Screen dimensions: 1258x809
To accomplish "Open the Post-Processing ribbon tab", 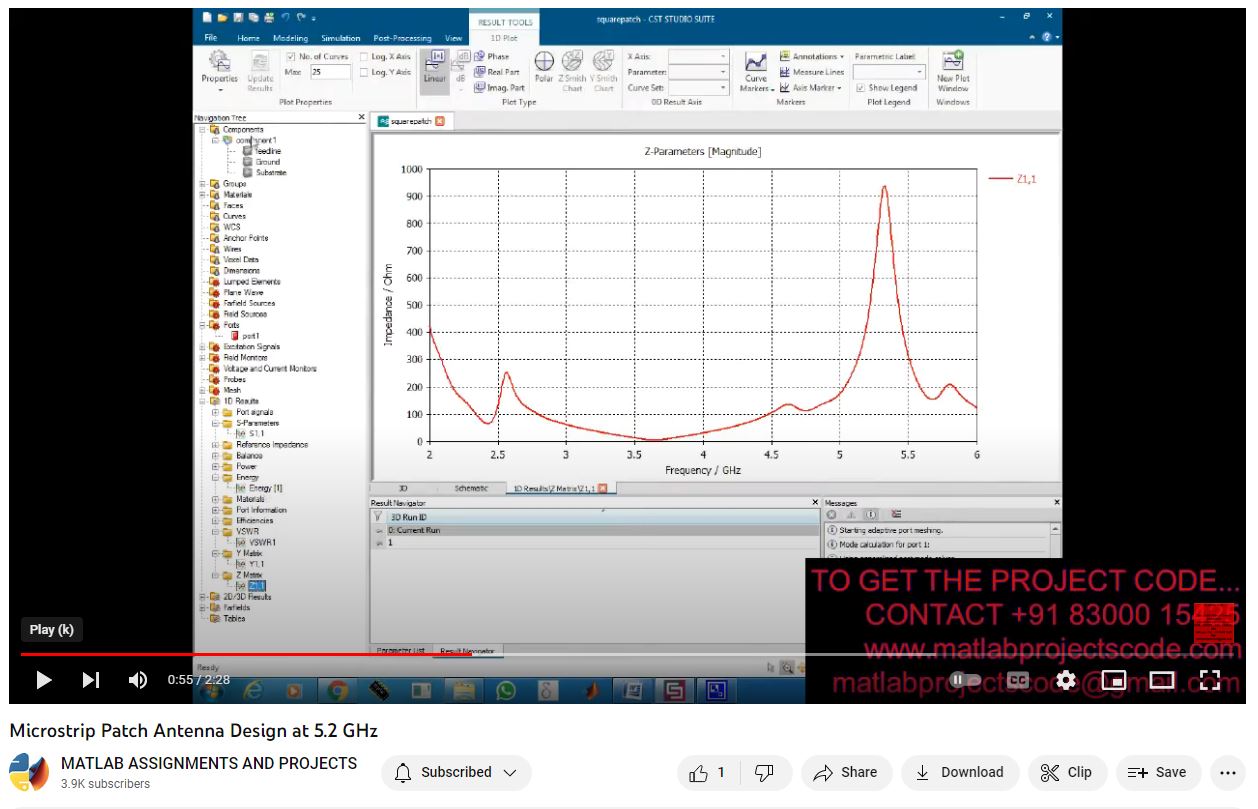I will click(402, 38).
